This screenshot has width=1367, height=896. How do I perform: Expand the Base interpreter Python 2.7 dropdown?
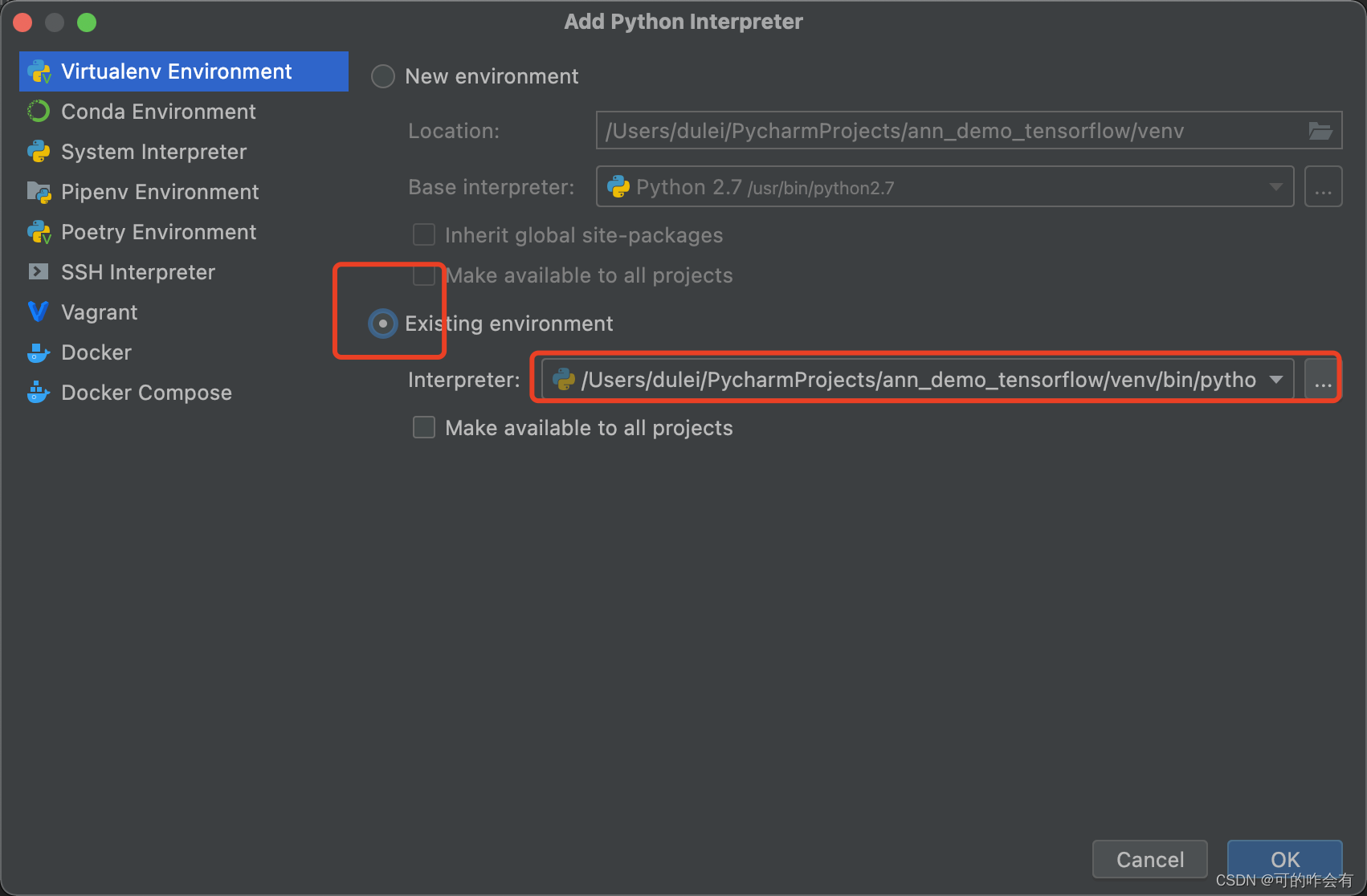click(1275, 187)
